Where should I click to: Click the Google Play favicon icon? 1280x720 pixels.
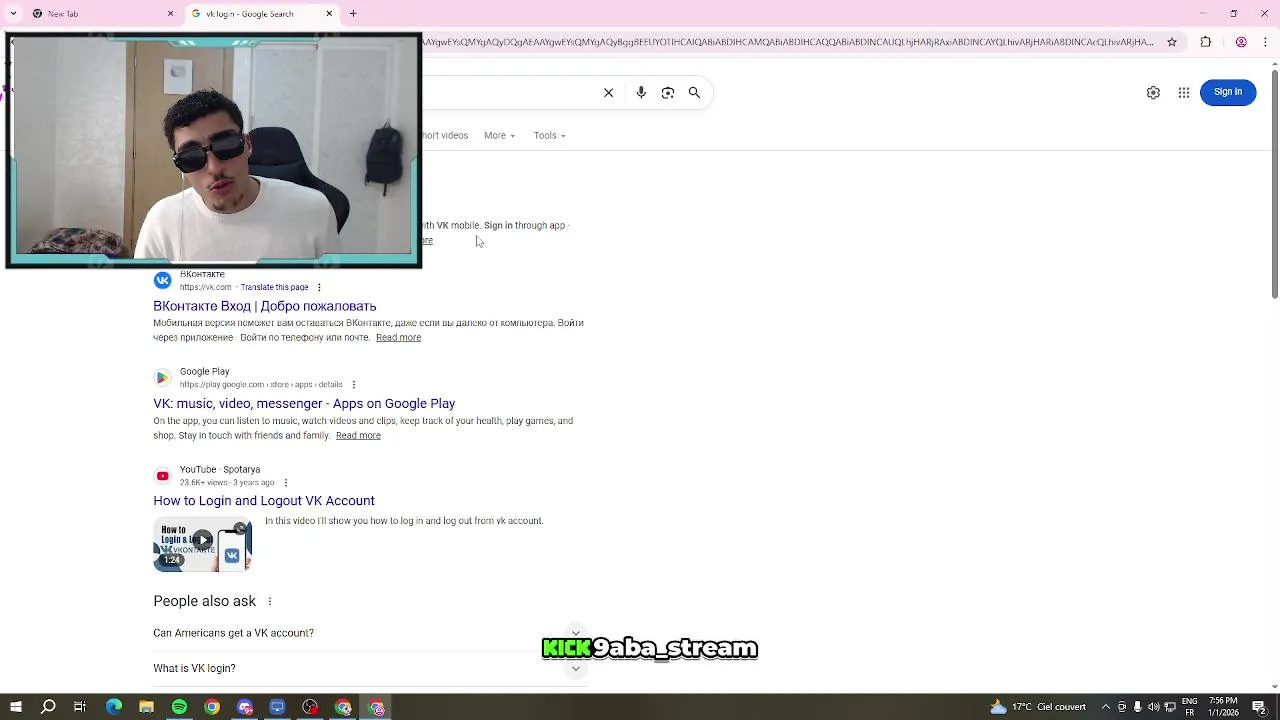[162, 378]
